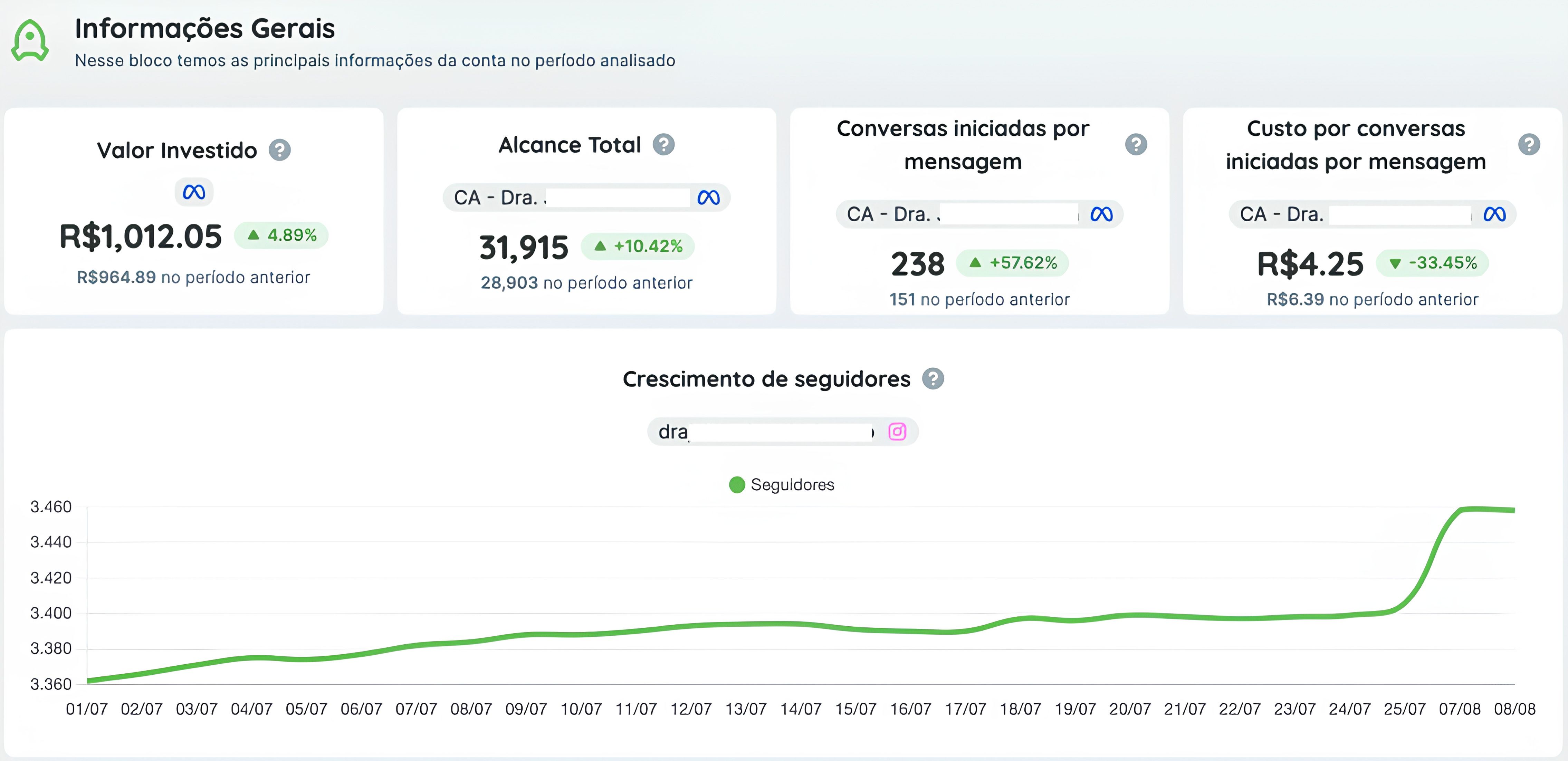This screenshot has height=761, width=1568.
Task: Click Instagram icon in followers account chip
Action: pos(897,431)
